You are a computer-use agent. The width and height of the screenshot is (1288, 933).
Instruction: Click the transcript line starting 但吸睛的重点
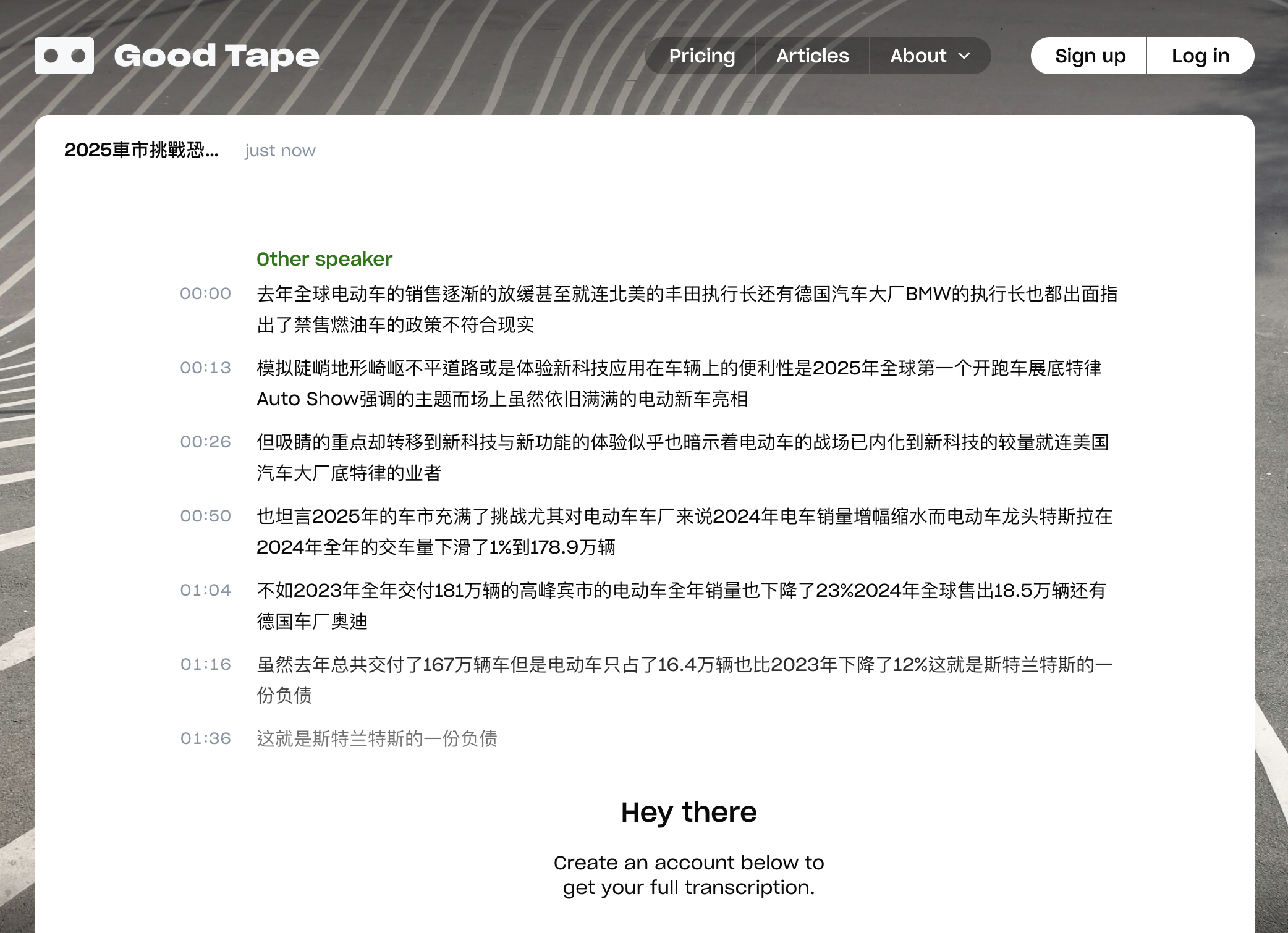tap(683, 457)
